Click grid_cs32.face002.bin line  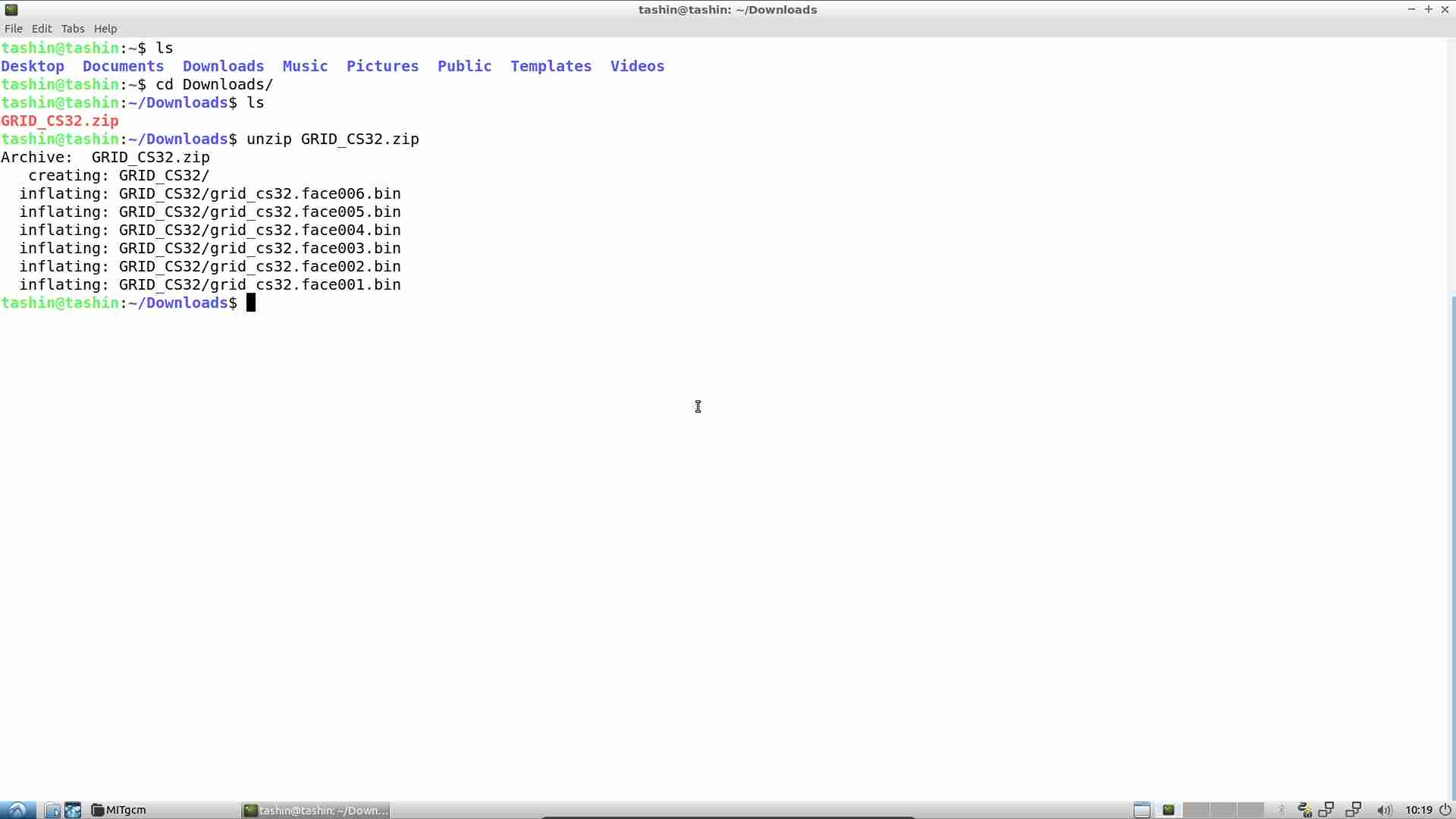(x=210, y=266)
